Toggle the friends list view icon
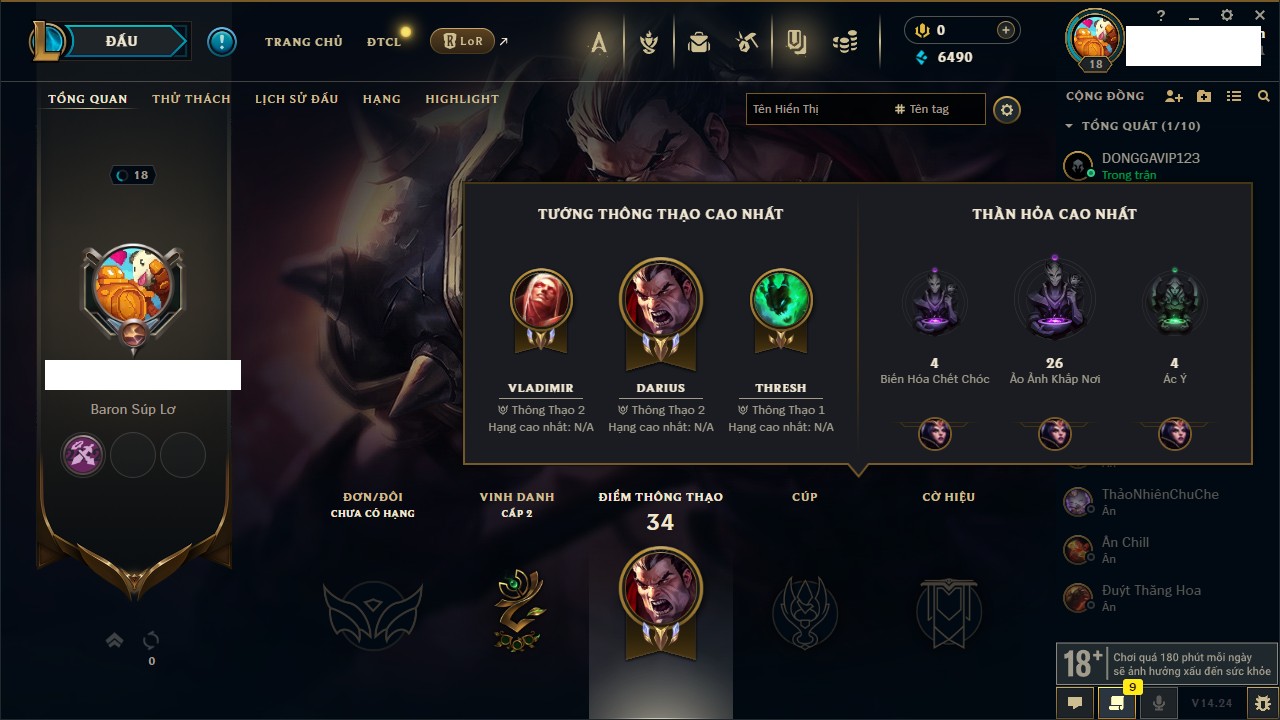The height and width of the screenshot is (720, 1280). pyautogui.click(x=1234, y=96)
